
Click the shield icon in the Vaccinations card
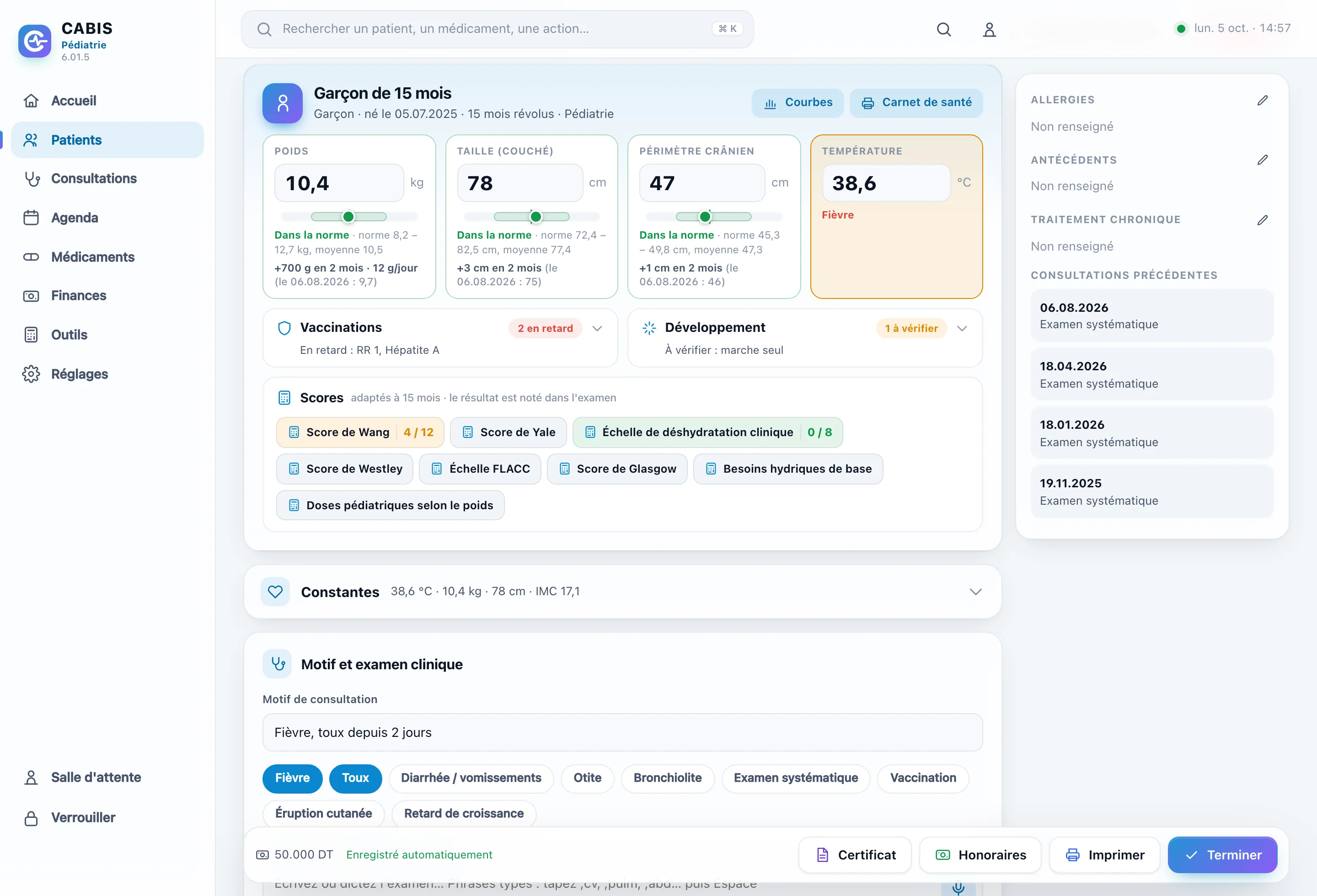pos(284,328)
